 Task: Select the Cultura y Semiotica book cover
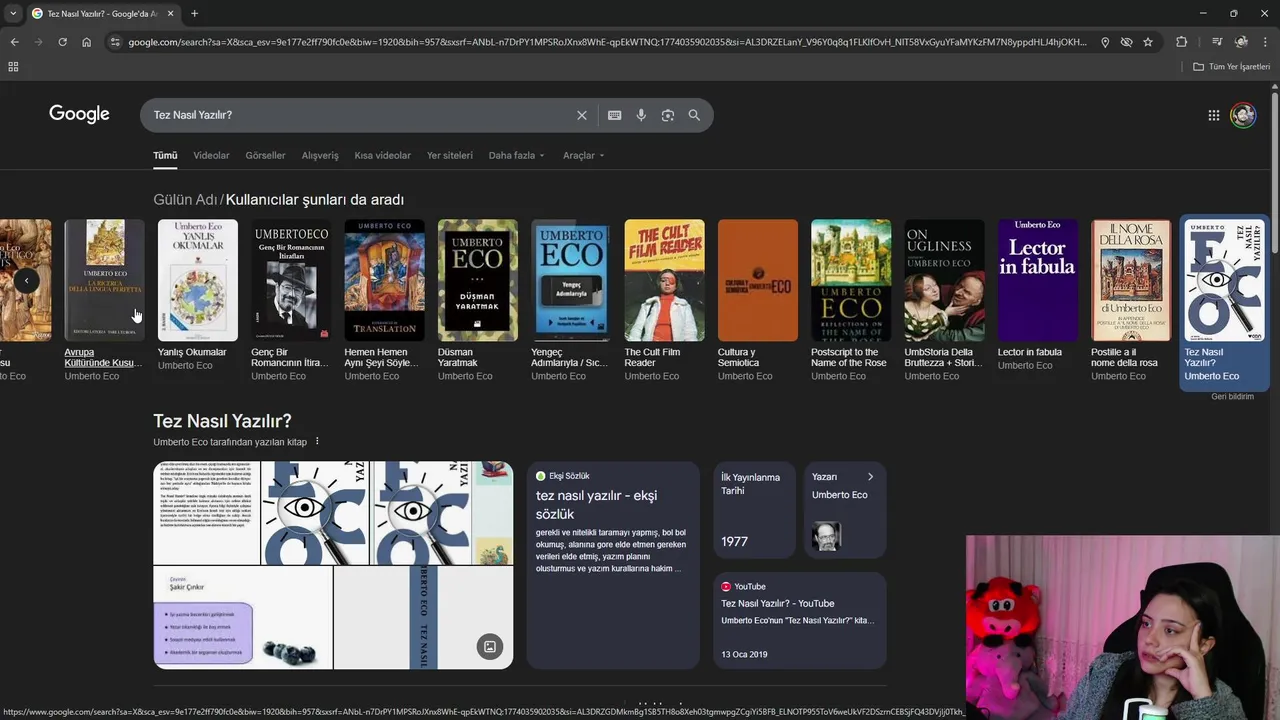(758, 280)
